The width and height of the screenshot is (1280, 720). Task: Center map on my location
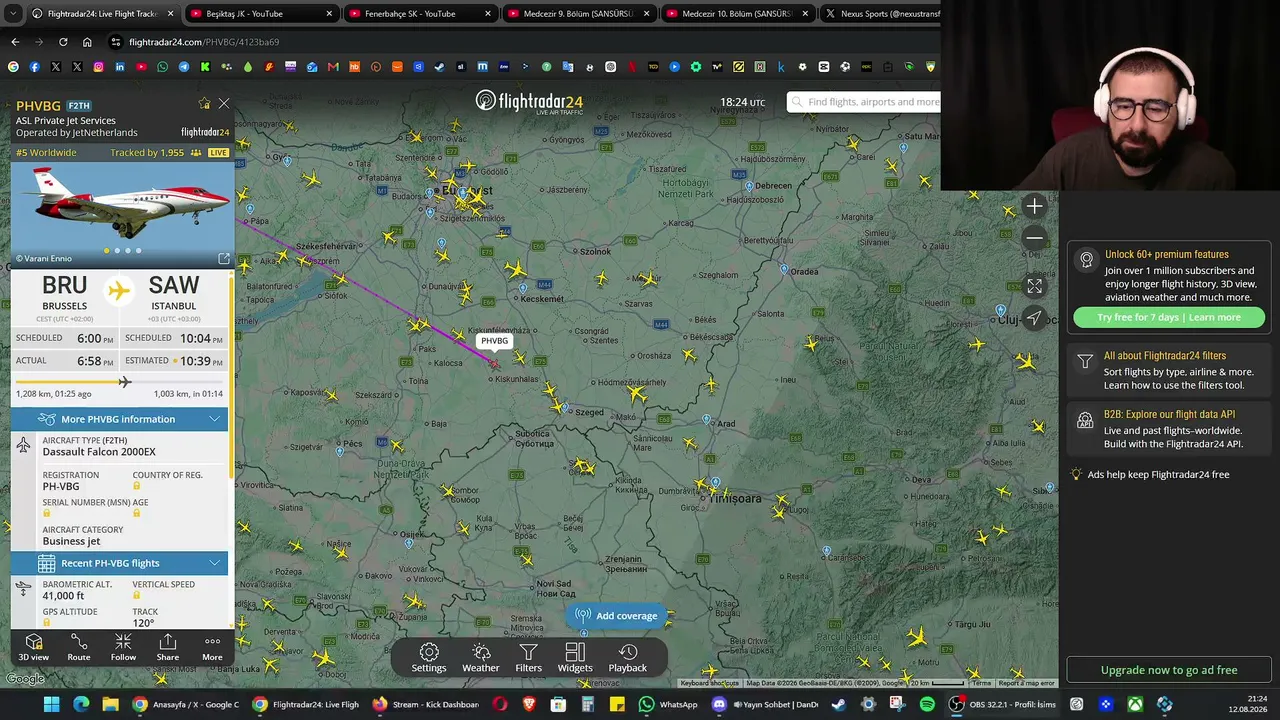(x=1034, y=318)
